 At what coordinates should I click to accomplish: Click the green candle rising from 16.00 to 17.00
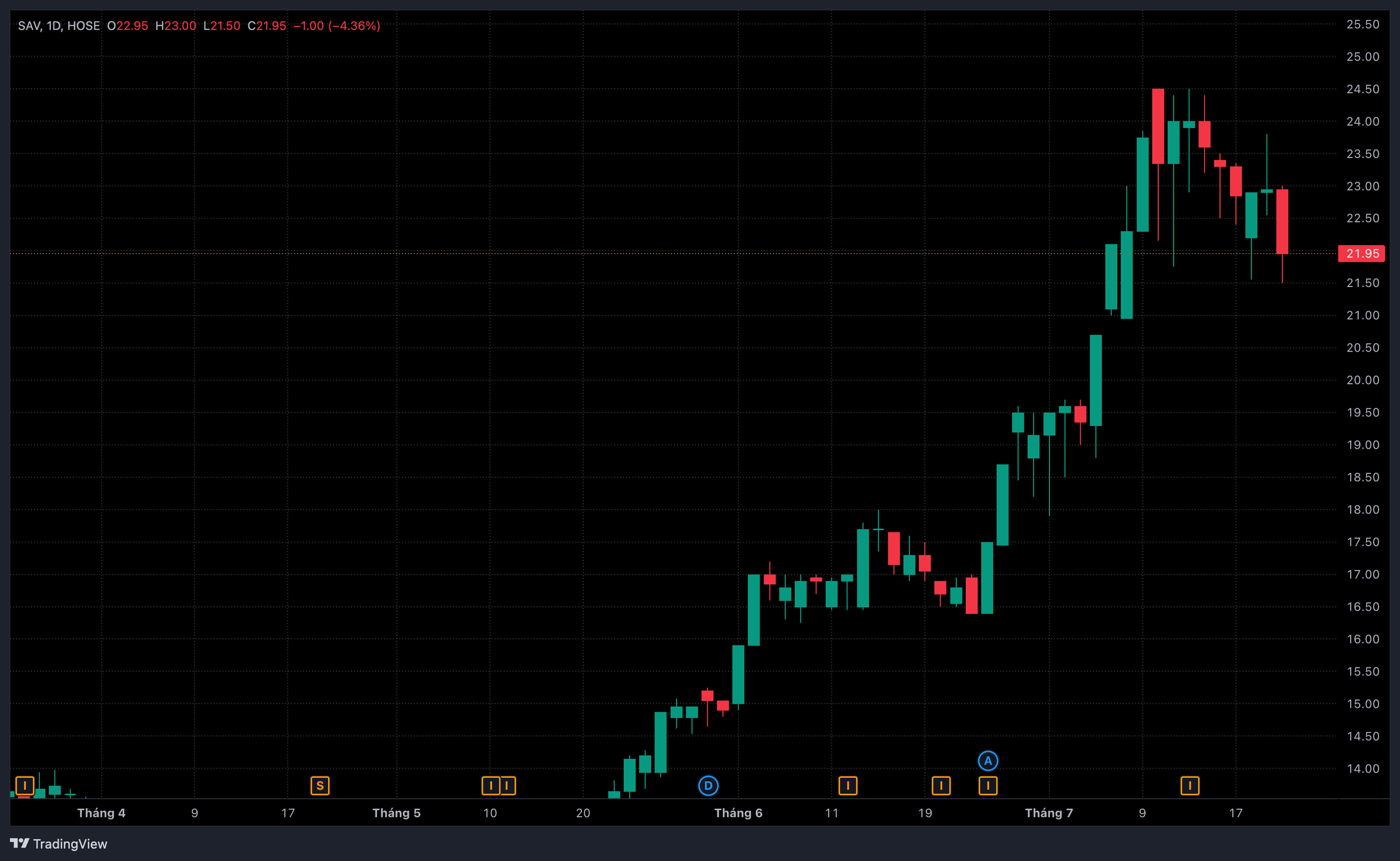click(x=754, y=610)
